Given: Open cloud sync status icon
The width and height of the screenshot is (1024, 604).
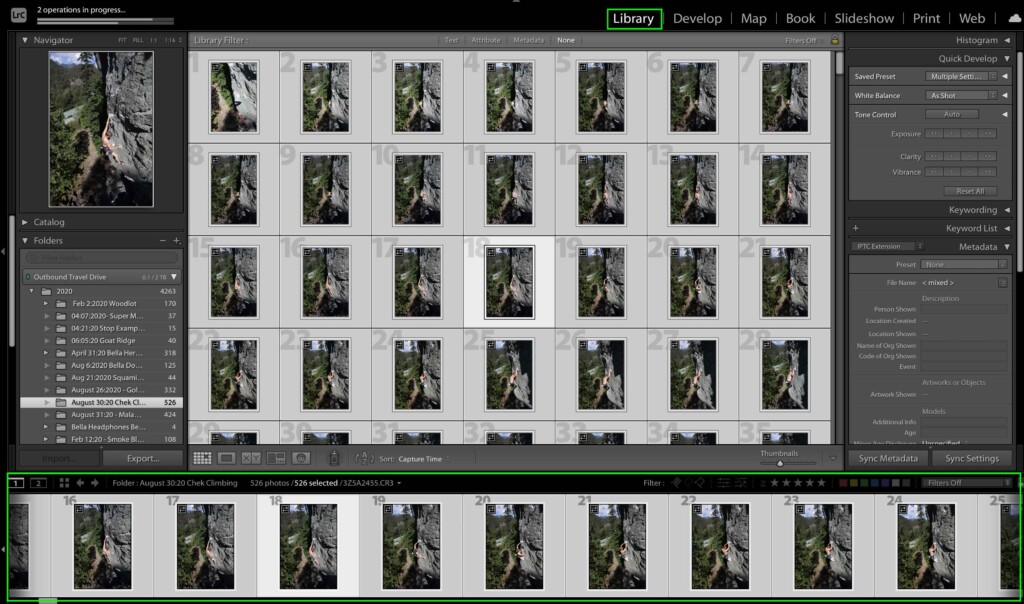Looking at the screenshot, I should click(1014, 18).
